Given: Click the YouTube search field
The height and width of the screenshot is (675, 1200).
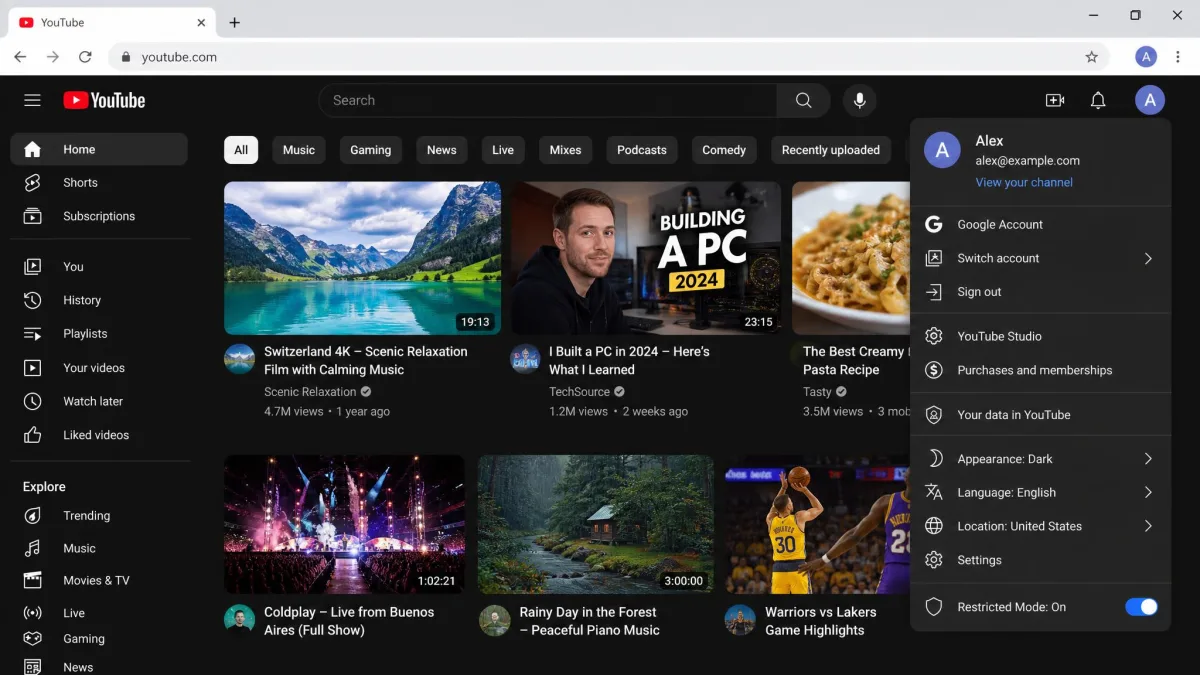Looking at the screenshot, I should 548,100.
